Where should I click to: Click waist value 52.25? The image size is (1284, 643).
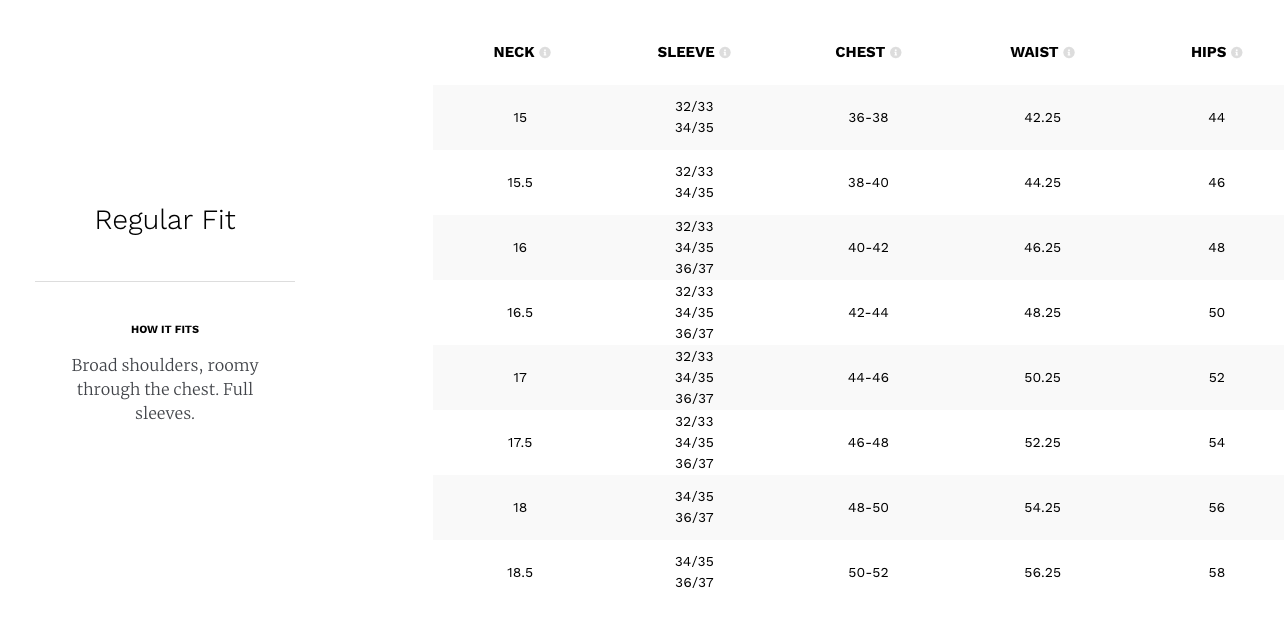pos(1042,443)
